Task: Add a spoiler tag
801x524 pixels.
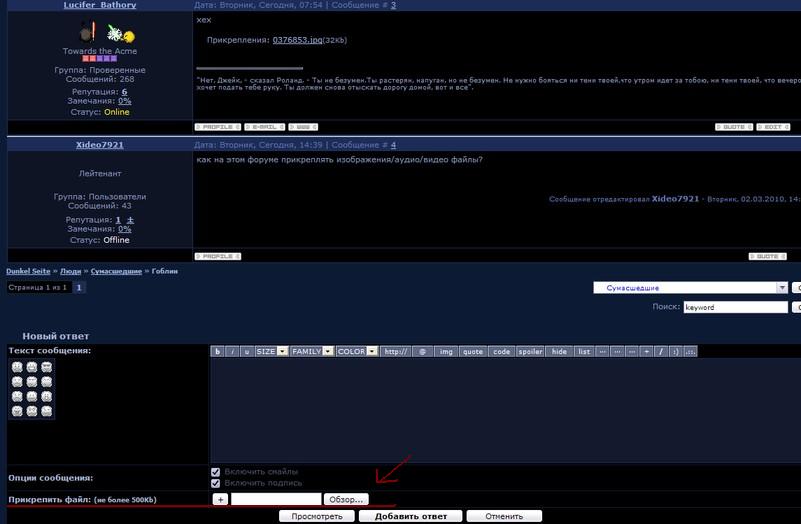Action: tap(530, 352)
